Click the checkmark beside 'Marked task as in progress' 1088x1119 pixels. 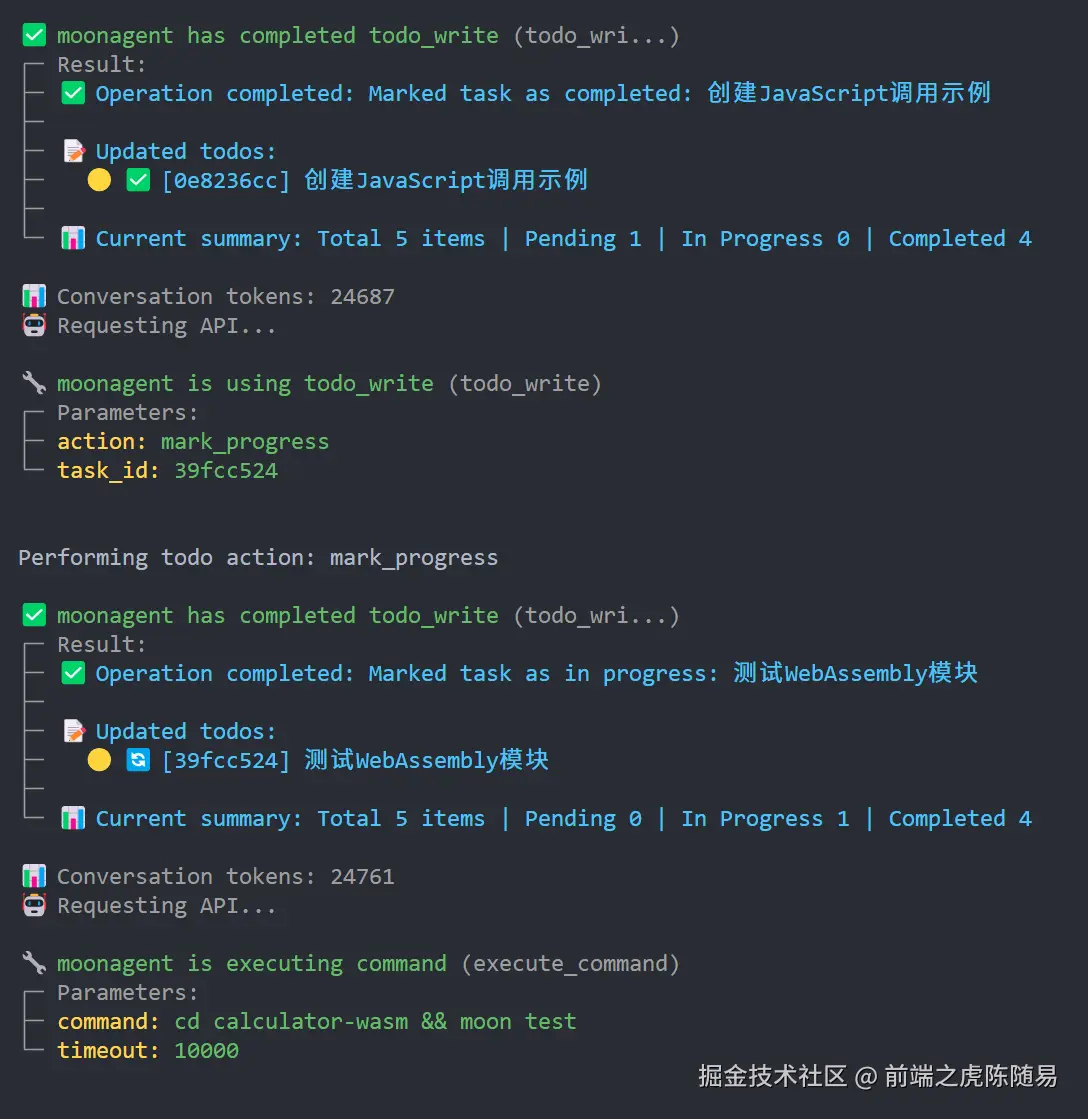click(73, 673)
